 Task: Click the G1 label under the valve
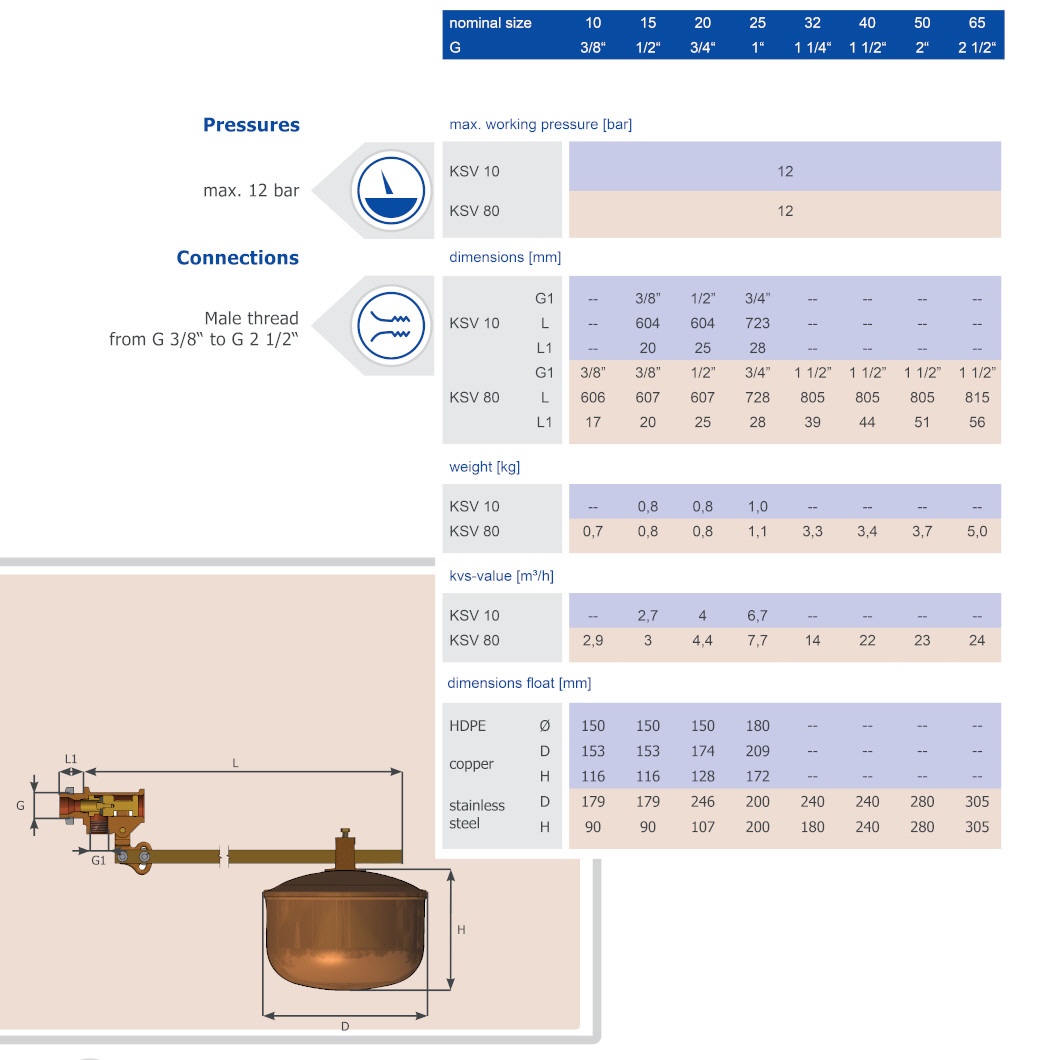point(99,859)
